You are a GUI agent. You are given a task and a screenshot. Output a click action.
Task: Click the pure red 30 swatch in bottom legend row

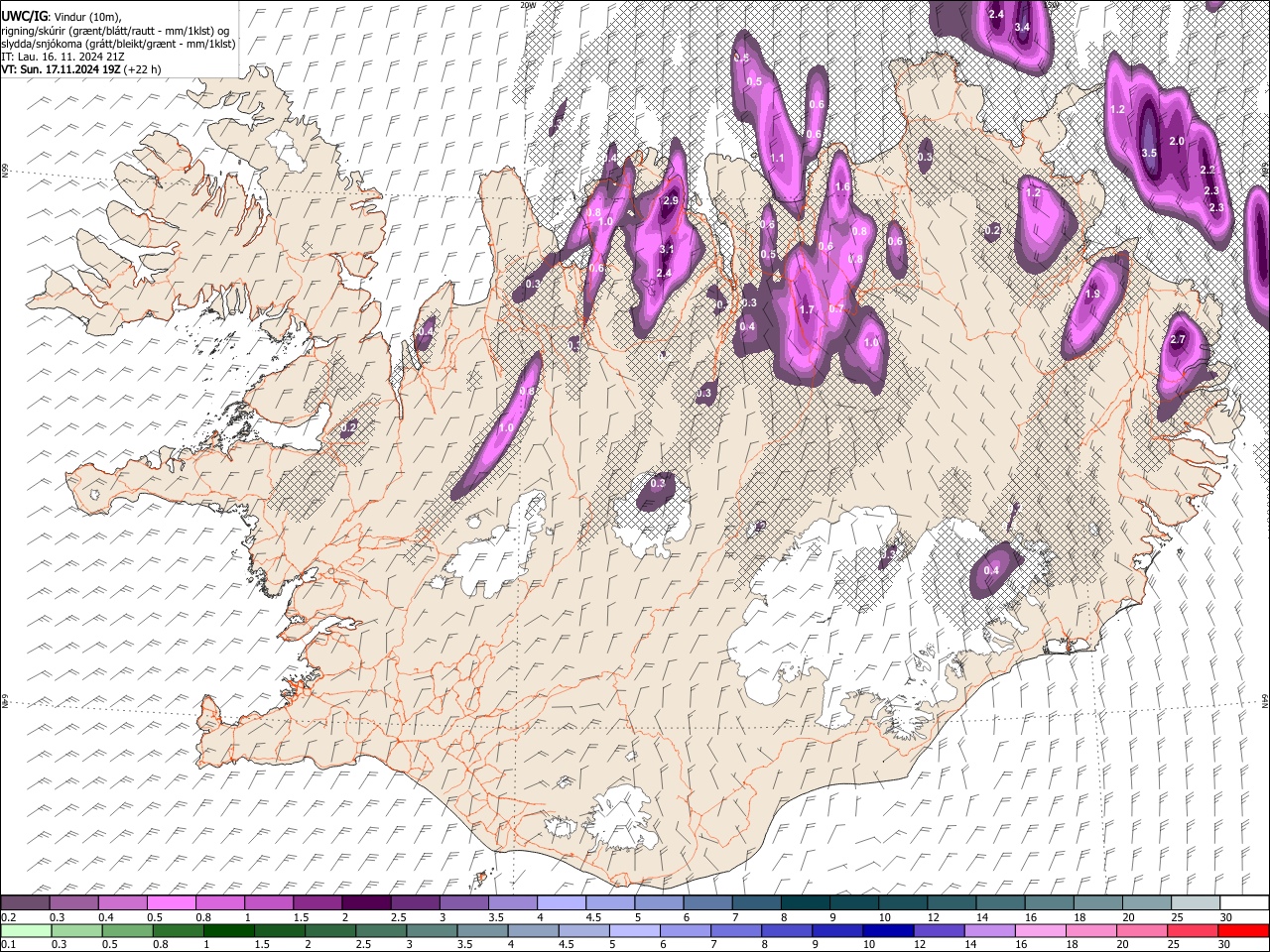point(1243,930)
